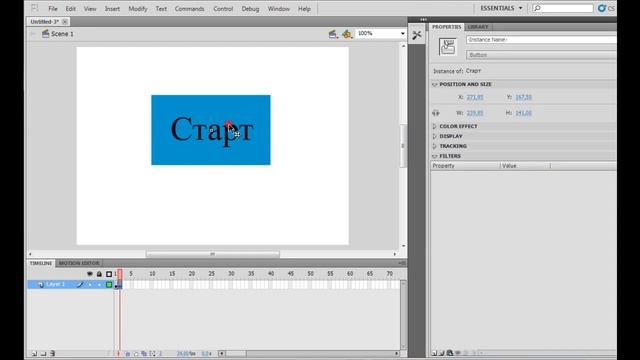Open the View menu
The width and height of the screenshot is (640, 360).
coord(90,9)
